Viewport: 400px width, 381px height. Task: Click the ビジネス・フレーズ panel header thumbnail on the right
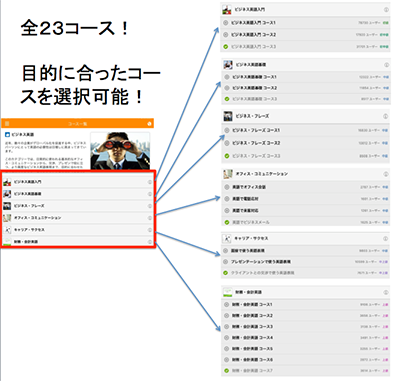click(228, 116)
